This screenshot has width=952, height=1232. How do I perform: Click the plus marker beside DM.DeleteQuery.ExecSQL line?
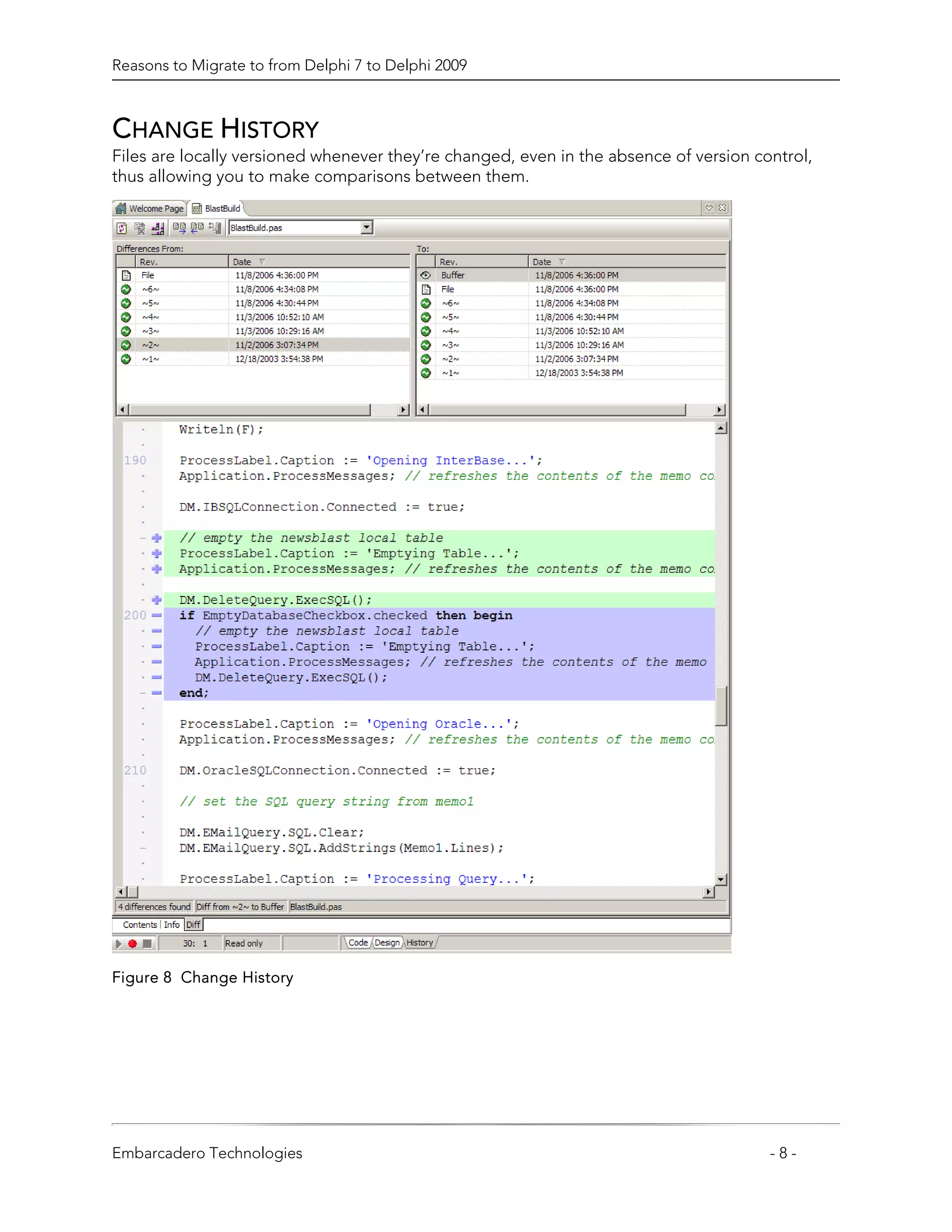coord(157,600)
